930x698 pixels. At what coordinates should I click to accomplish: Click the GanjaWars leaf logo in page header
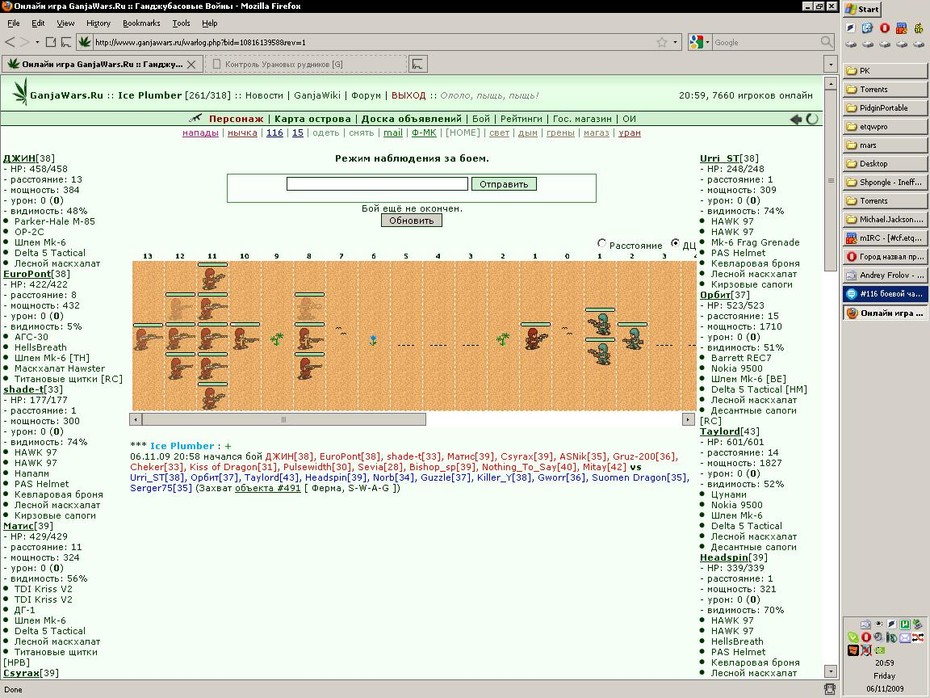click(21, 93)
